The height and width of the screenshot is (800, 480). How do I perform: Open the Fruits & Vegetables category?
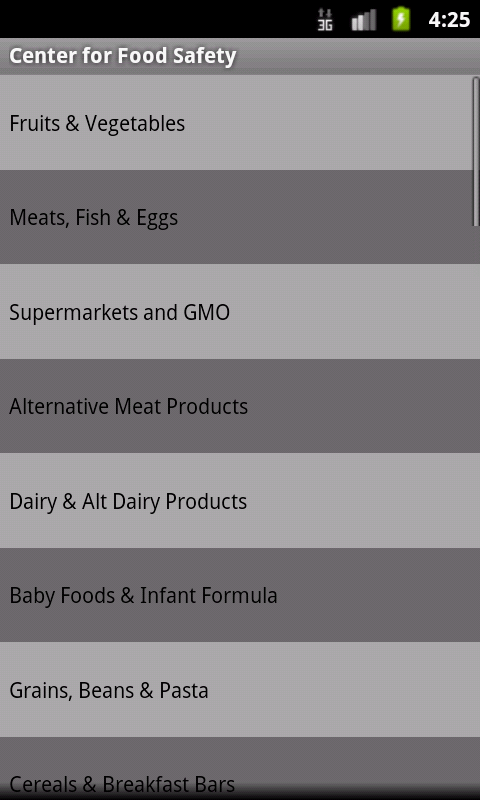click(236, 123)
